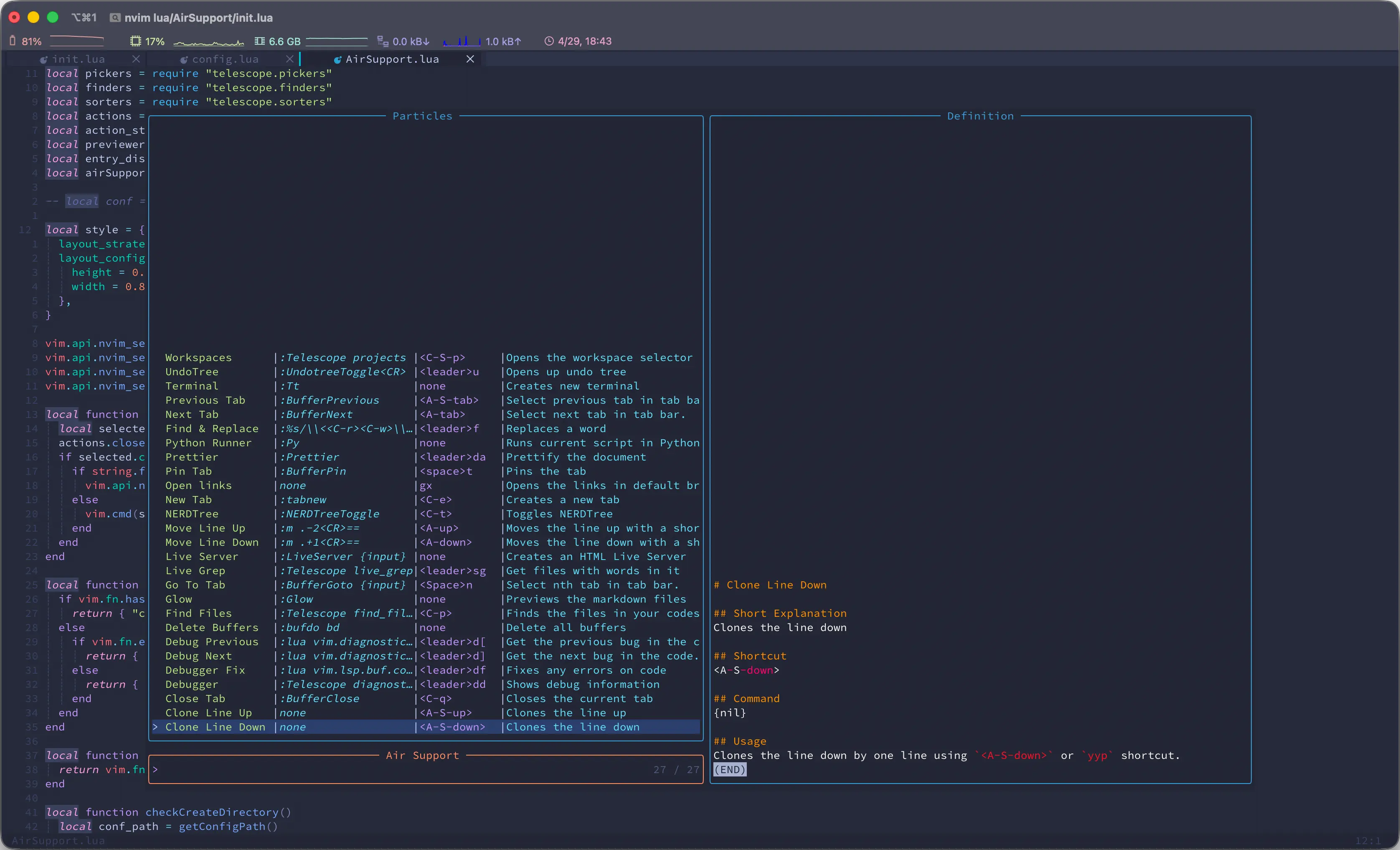
Task: Select the New Tab entry
Action: pyautogui.click(x=426, y=500)
